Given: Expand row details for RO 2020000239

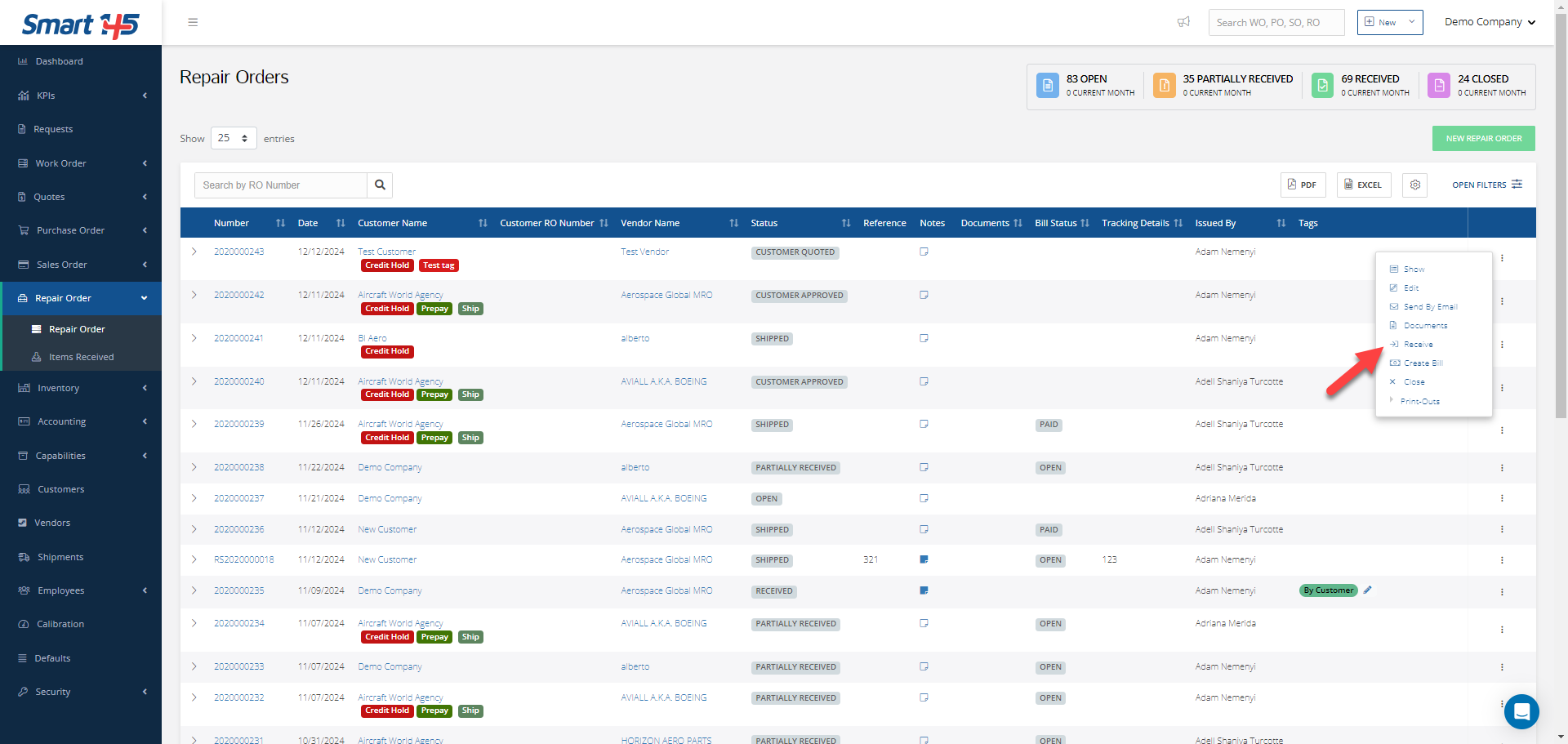Looking at the screenshot, I should click(x=194, y=424).
